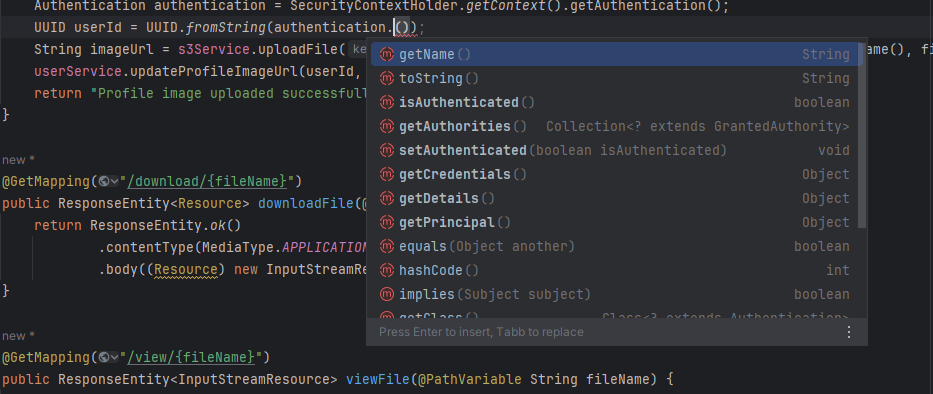Choose toString() from completion list
Viewport: 933px width, 394px height.
pyautogui.click(x=616, y=78)
